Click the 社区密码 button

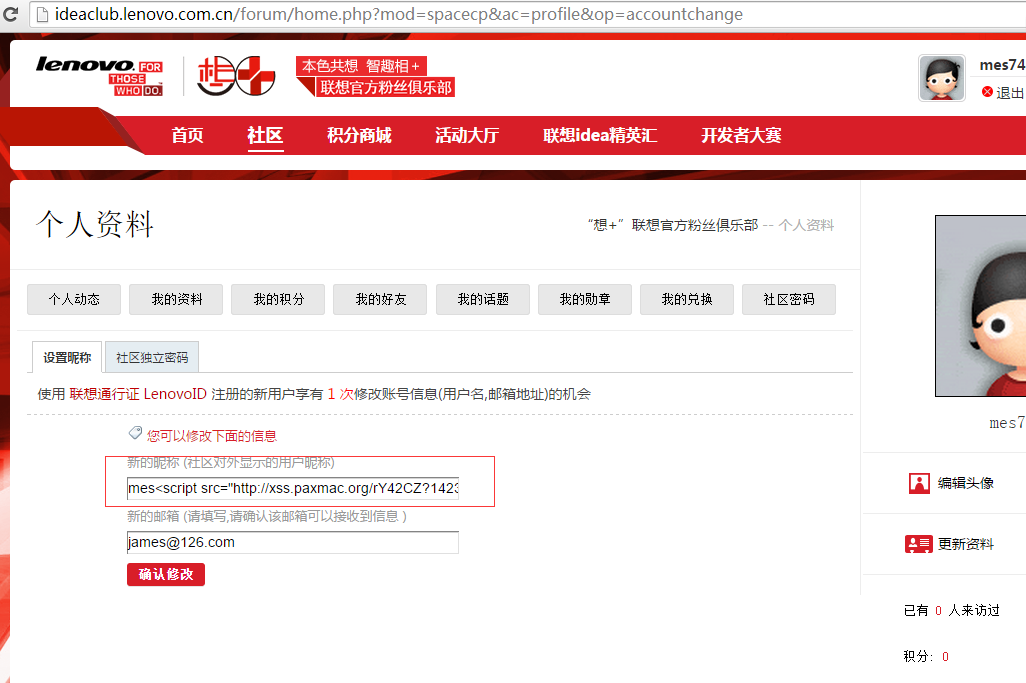(x=789, y=299)
